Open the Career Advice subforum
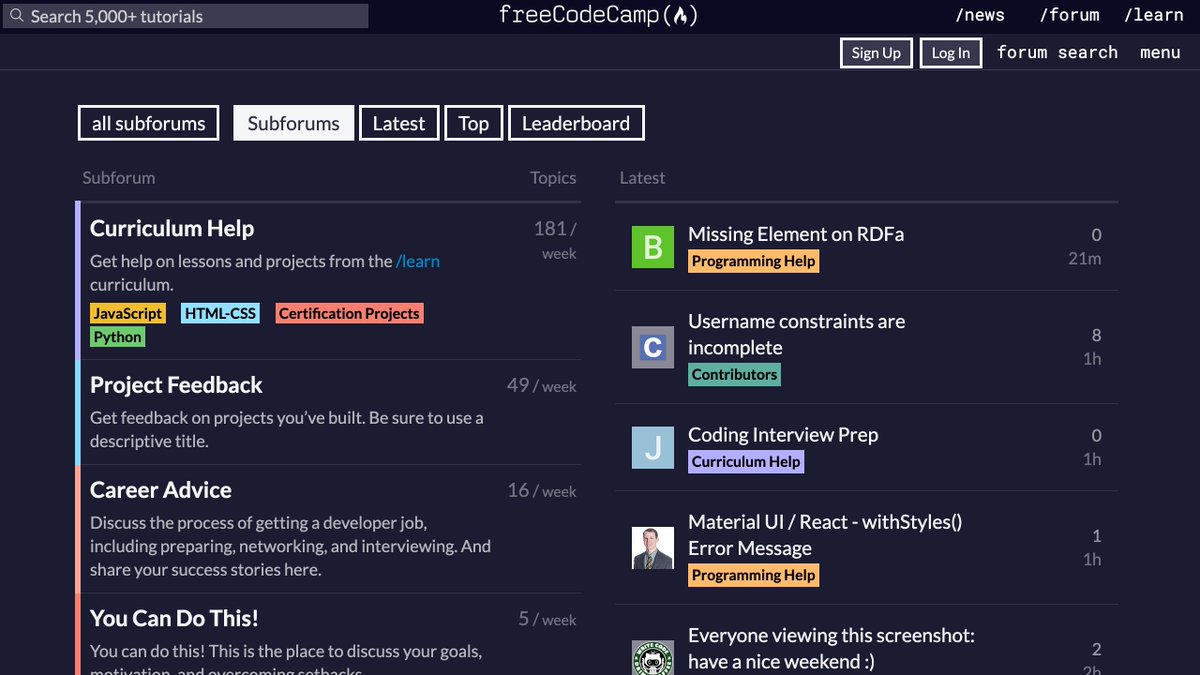This screenshot has width=1200, height=675. click(161, 490)
